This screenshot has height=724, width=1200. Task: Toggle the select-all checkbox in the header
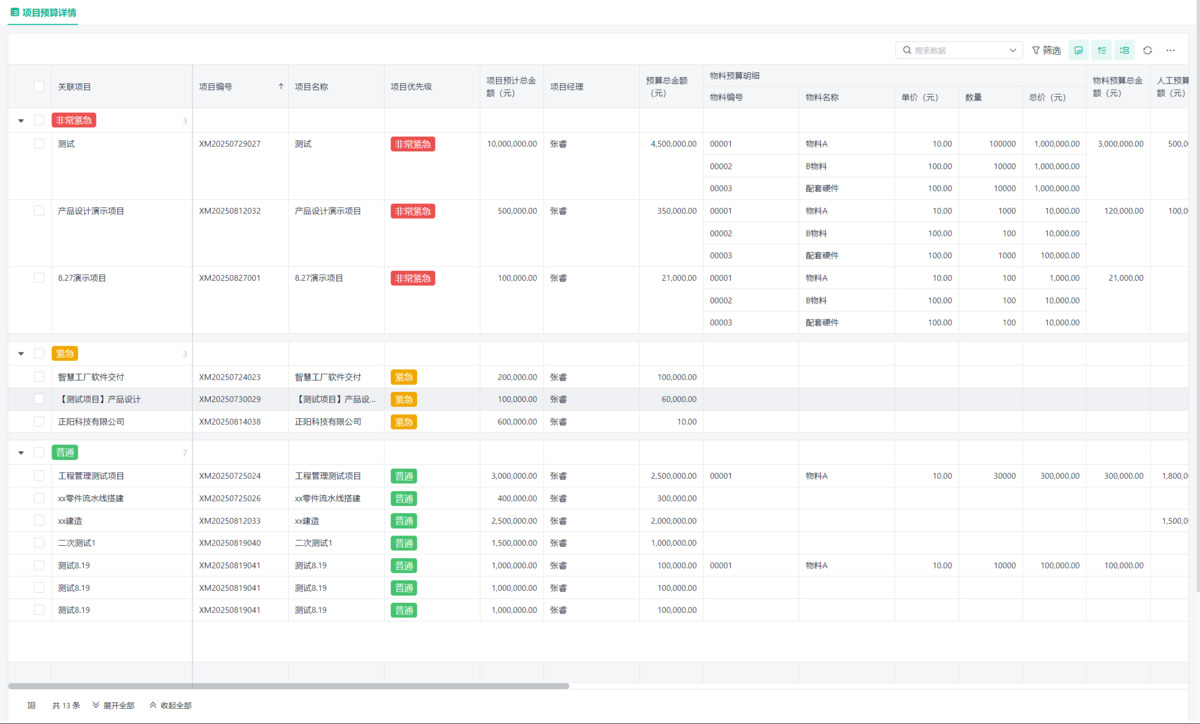click(x=39, y=87)
